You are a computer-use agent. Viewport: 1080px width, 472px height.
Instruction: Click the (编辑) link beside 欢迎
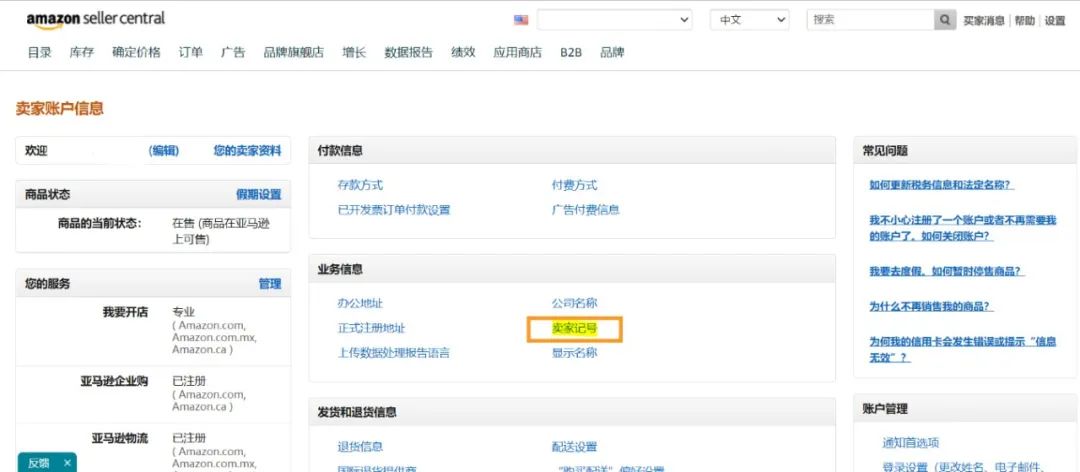pos(164,150)
